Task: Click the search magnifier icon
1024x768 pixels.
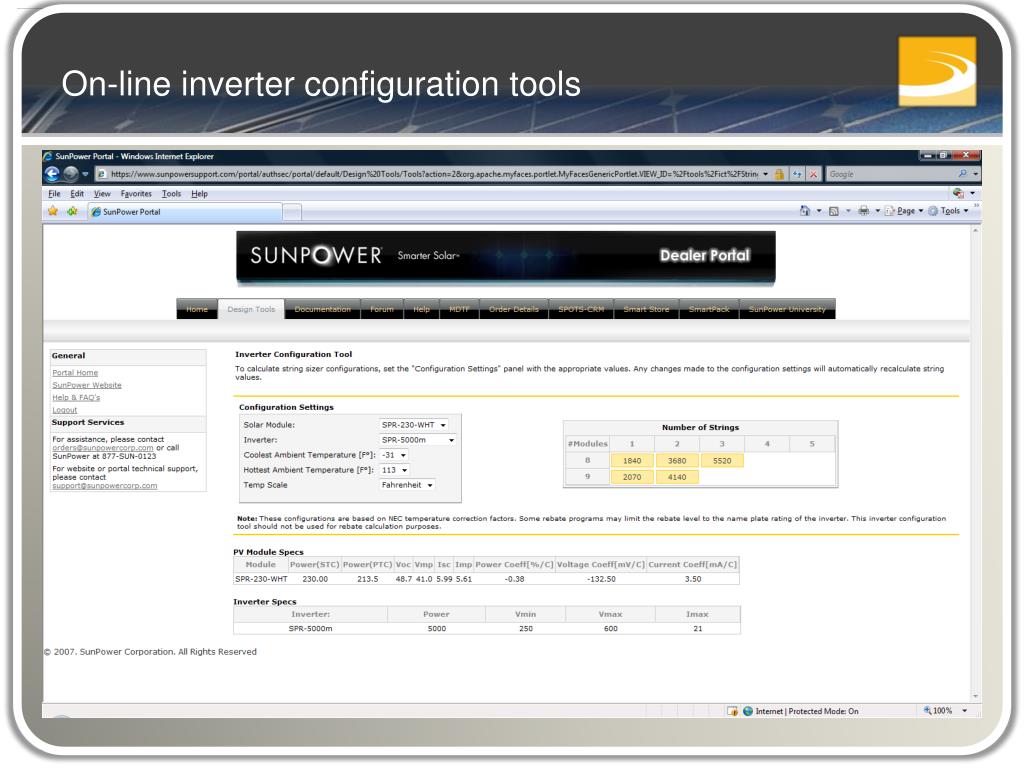Action: click(x=962, y=174)
